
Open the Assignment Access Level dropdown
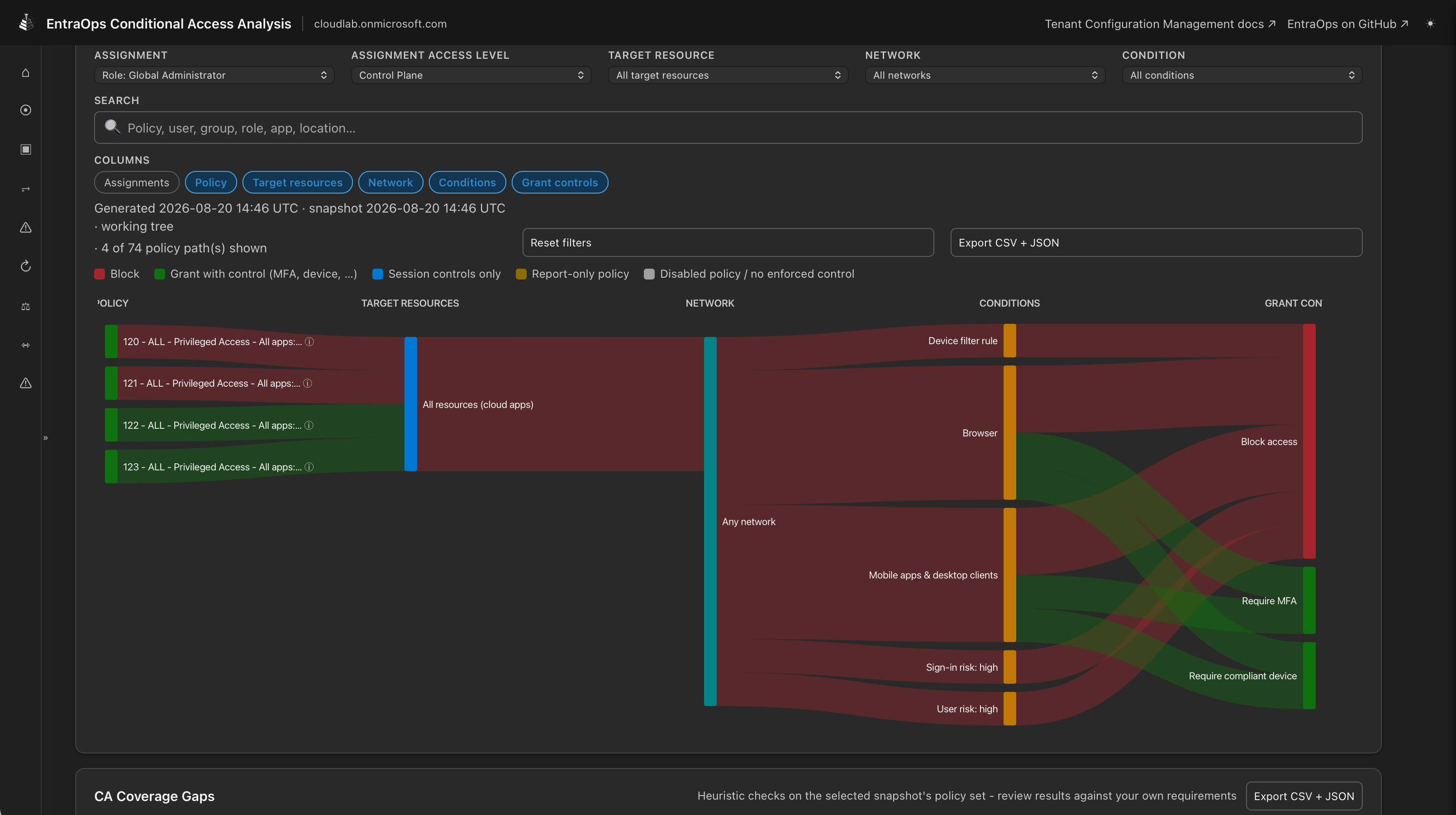click(471, 75)
